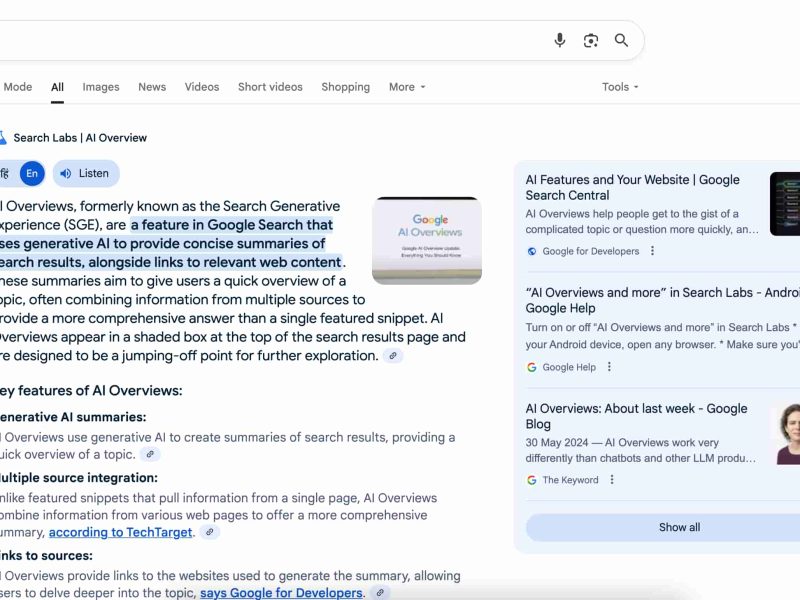Click Show all sources button
The width and height of the screenshot is (800, 600).
(679, 527)
